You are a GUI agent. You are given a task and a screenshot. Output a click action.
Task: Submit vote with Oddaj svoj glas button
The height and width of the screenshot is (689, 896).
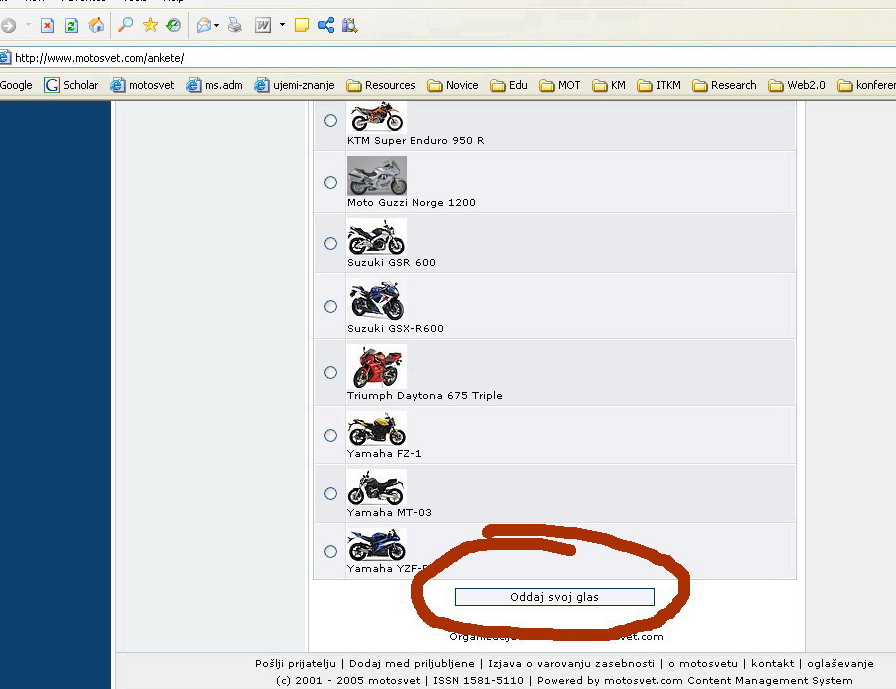pyautogui.click(x=554, y=597)
